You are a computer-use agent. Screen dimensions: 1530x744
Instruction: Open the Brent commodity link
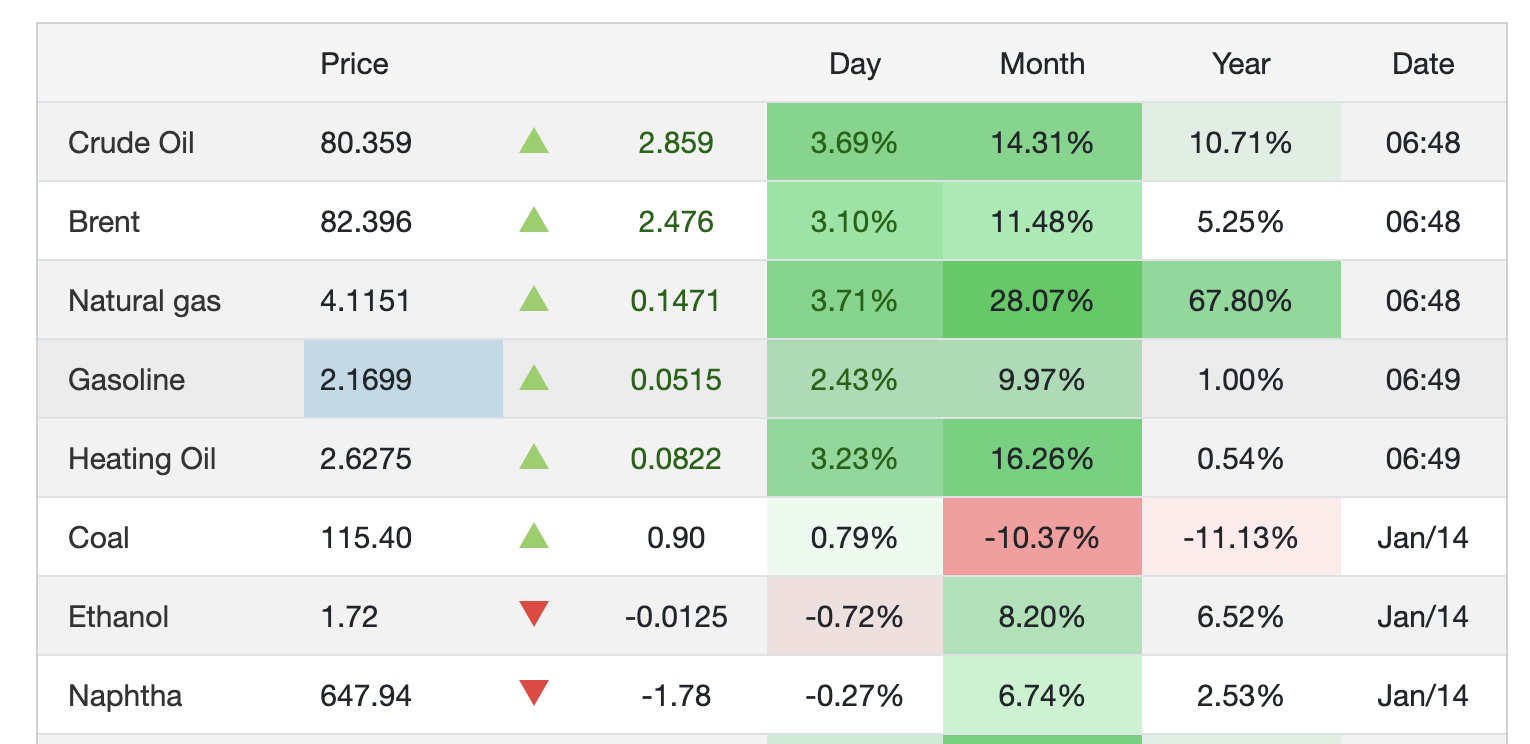(x=104, y=222)
